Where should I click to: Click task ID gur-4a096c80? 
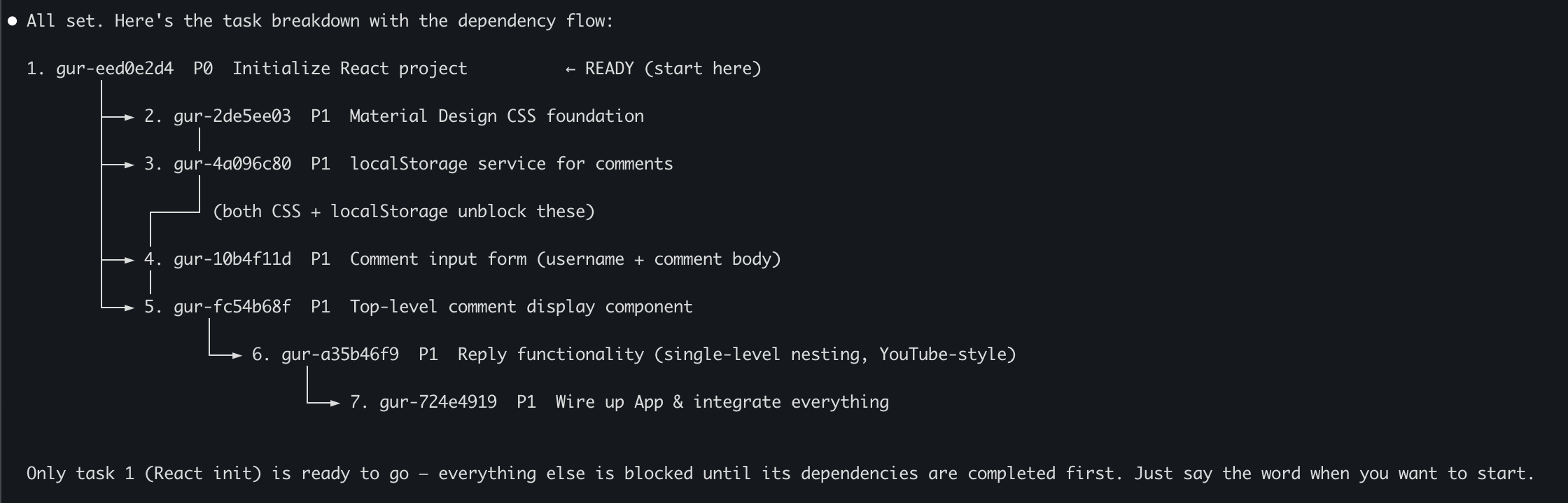(x=232, y=164)
